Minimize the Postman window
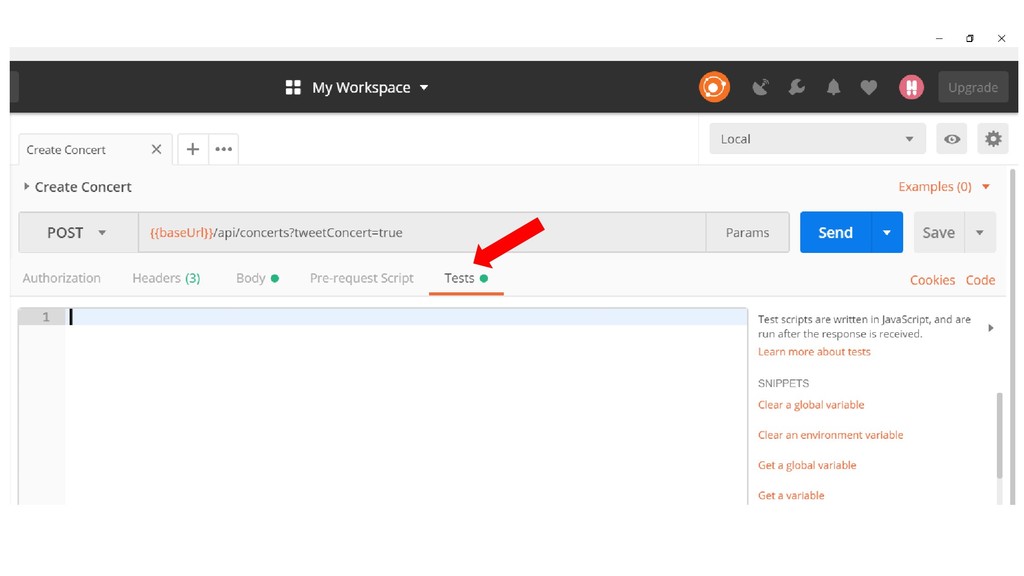The height and width of the screenshot is (576, 1024). coord(939,39)
